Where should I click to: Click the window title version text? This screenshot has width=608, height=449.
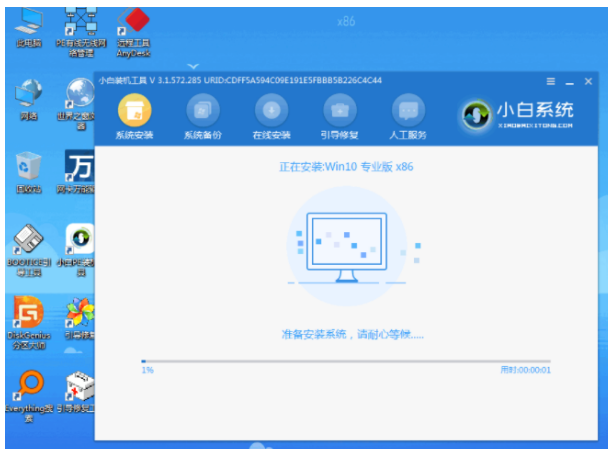pos(240,81)
